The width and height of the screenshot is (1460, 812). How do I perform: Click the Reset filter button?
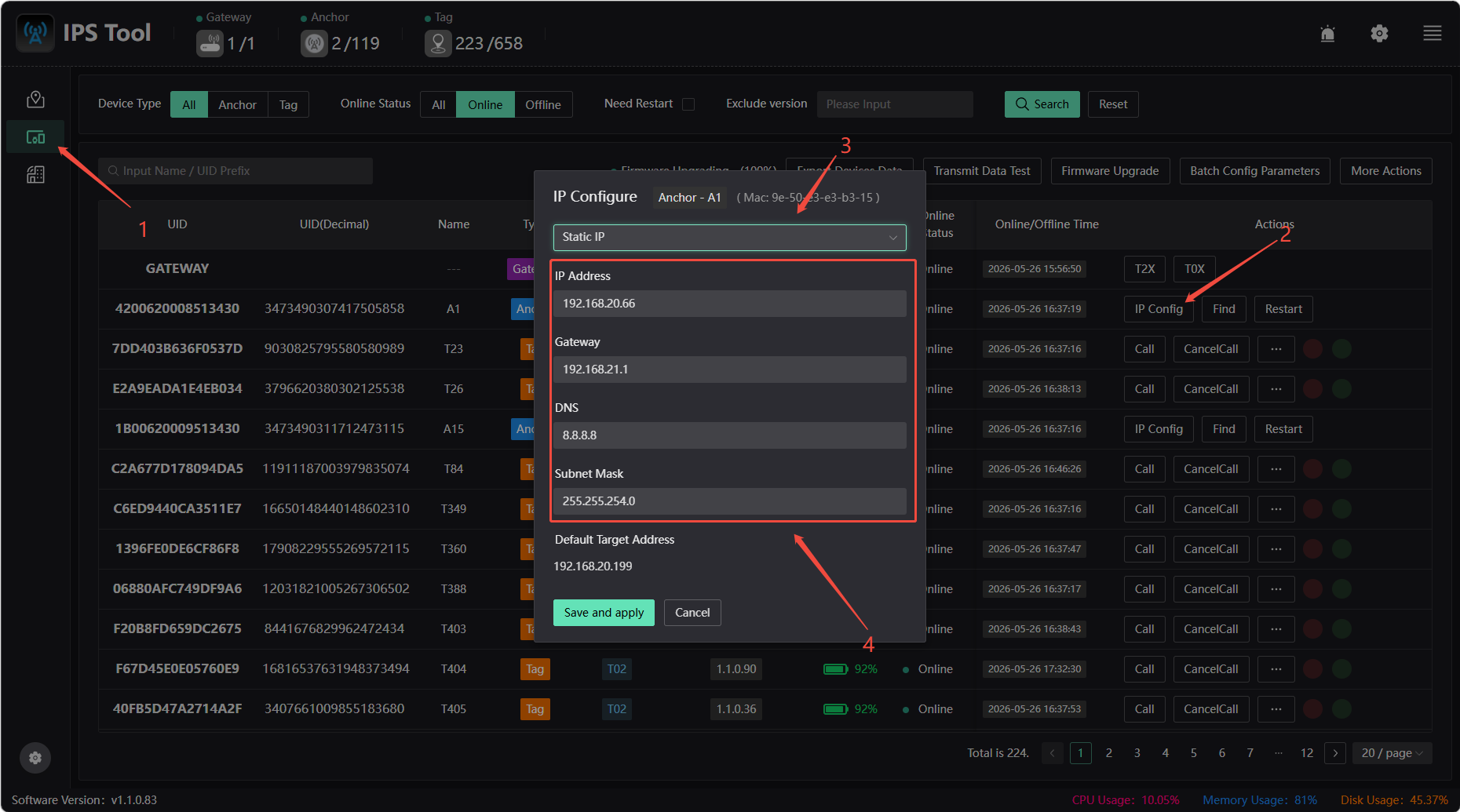click(x=1113, y=104)
